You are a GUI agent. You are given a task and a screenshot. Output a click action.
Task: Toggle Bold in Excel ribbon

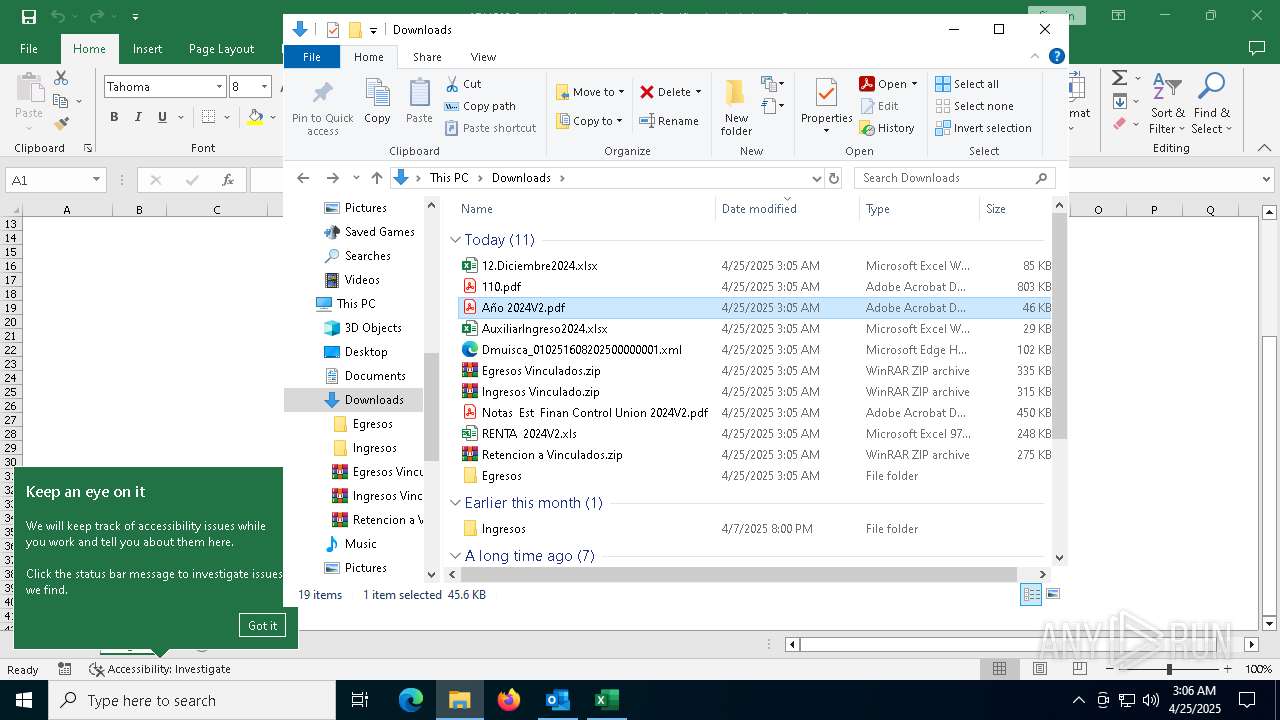(x=114, y=117)
